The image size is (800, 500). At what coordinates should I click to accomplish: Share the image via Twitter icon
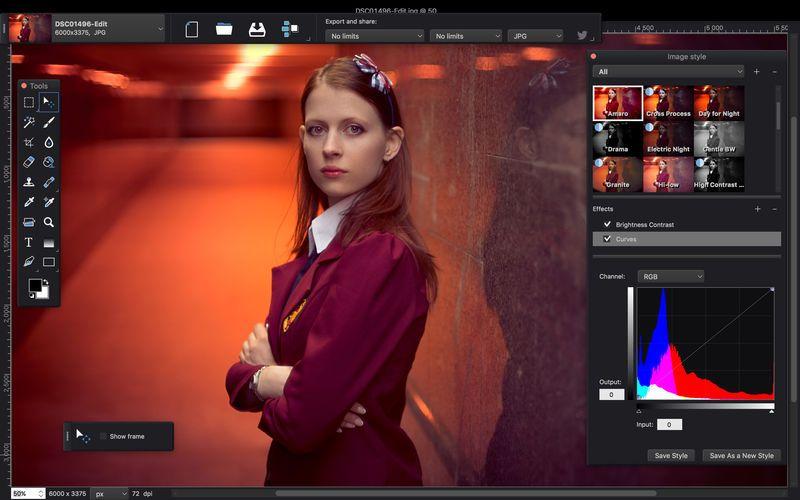pyautogui.click(x=582, y=36)
